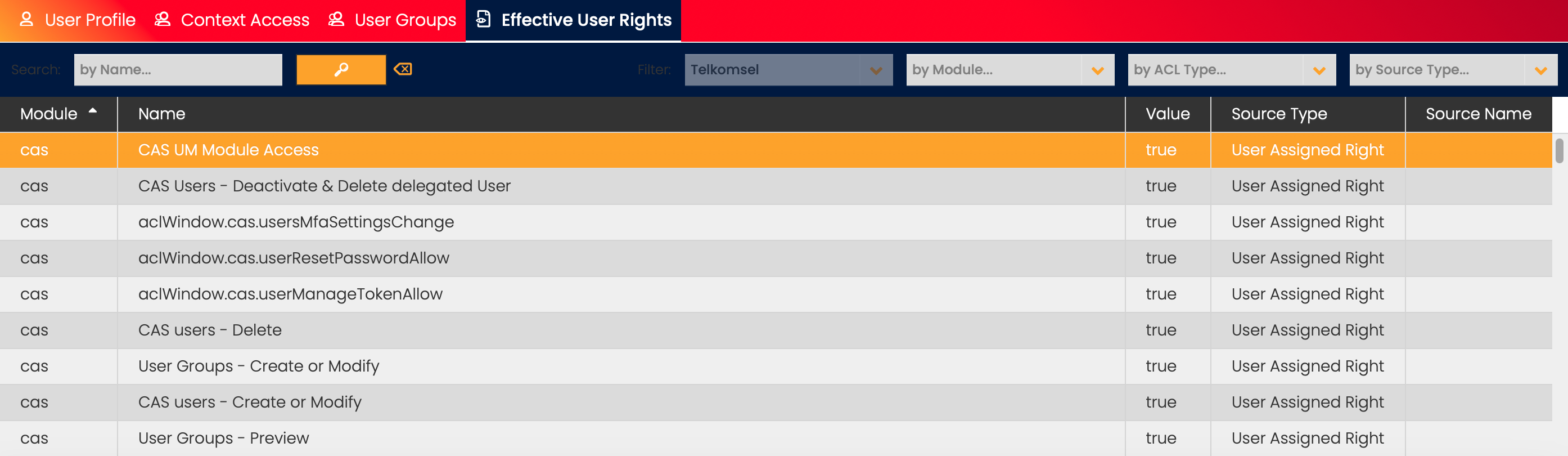This screenshot has height=456, width=1568.
Task: Select the CAS users - Delete row
Action: tap(210, 330)
